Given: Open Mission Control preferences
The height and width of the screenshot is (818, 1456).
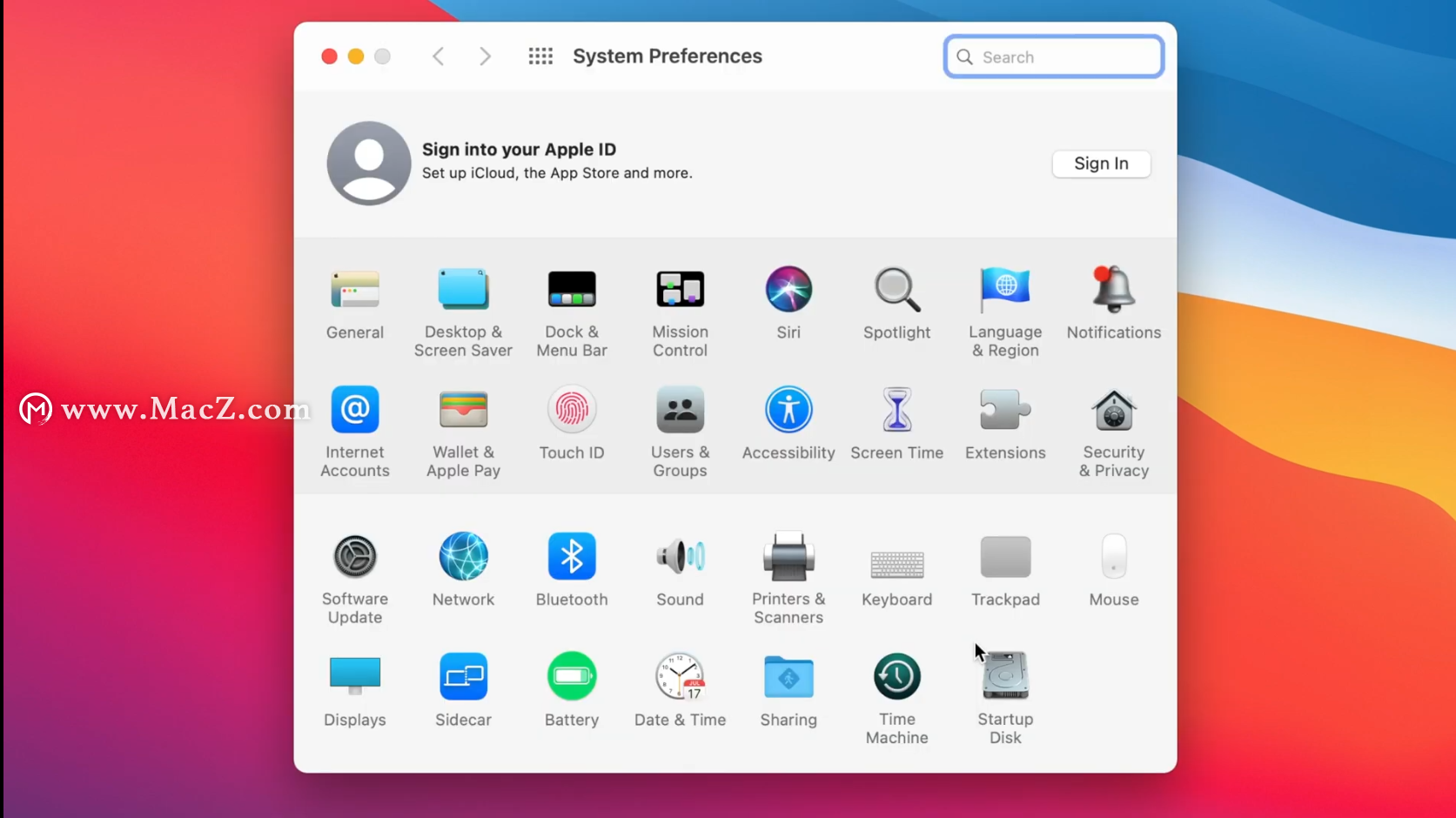Looking at the screenshot, I should [x=680, y=290].
